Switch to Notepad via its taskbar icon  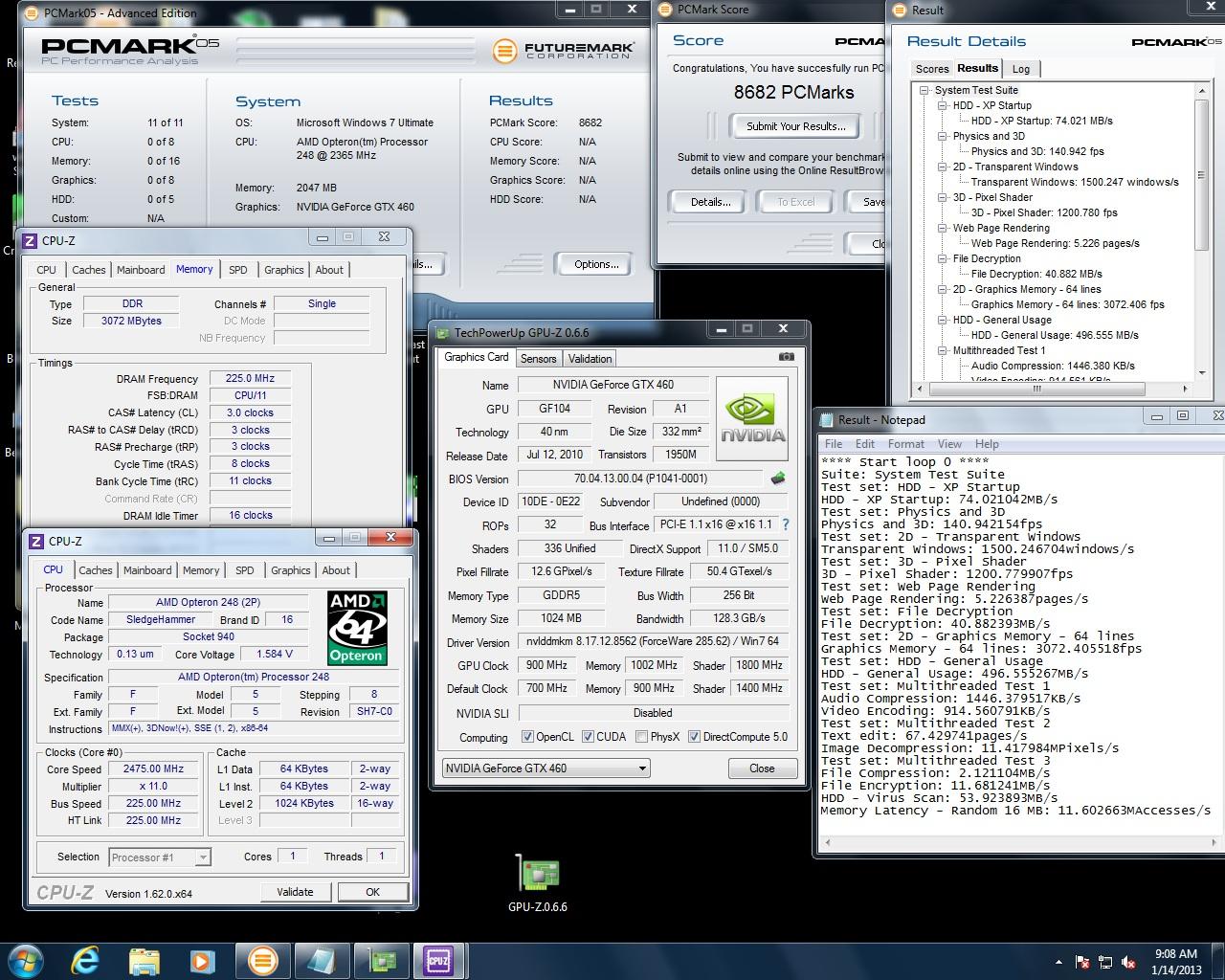[x=321, y=960]
